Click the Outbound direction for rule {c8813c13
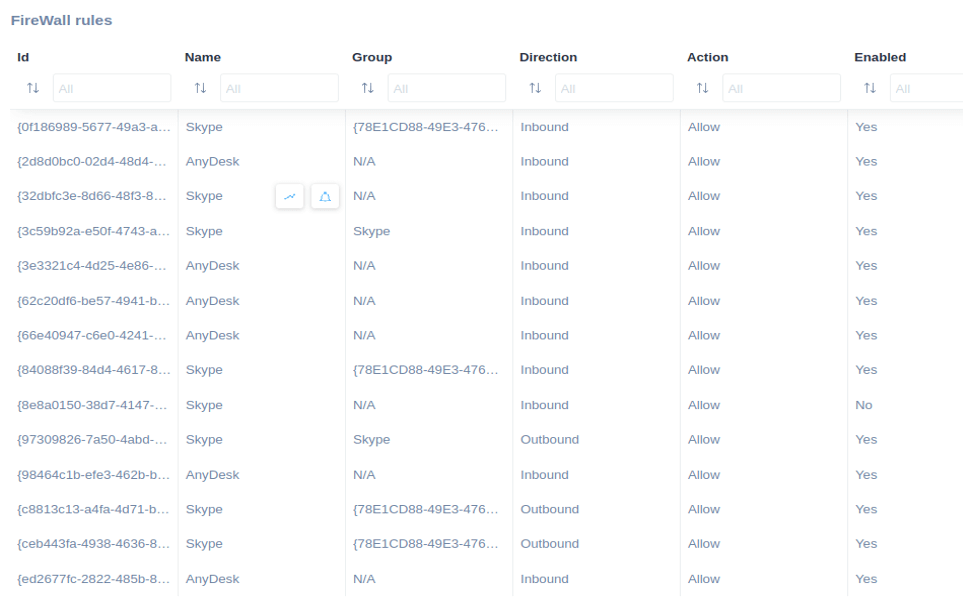The width and height of the screenshot is (964, 612). (550, 509)
